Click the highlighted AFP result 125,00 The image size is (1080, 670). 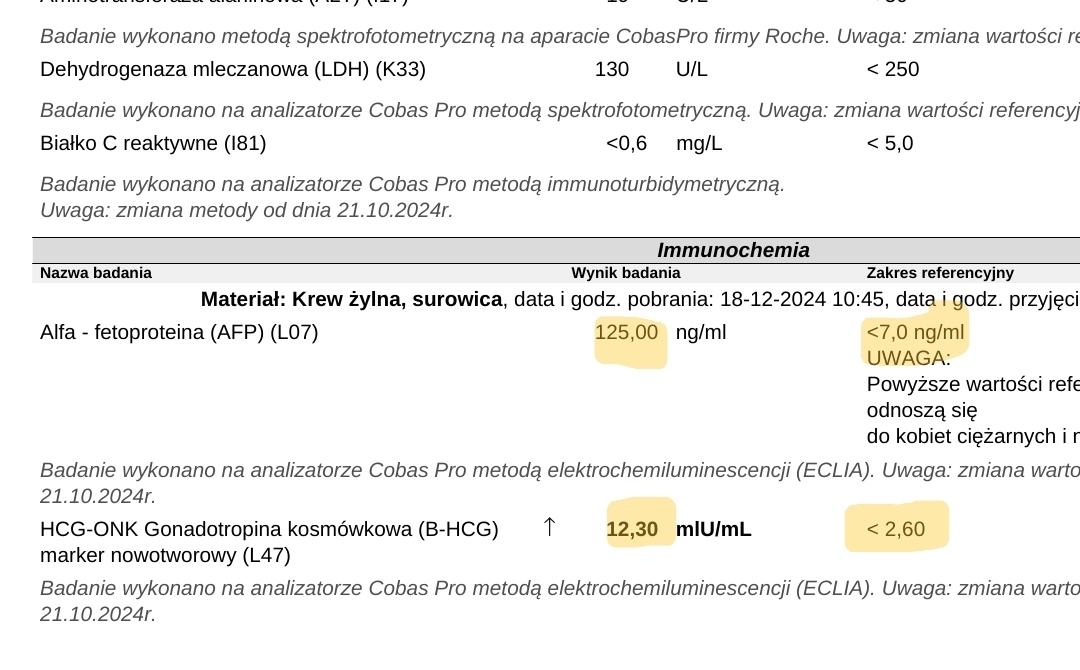pyautogui.click(x=627, y=332)
